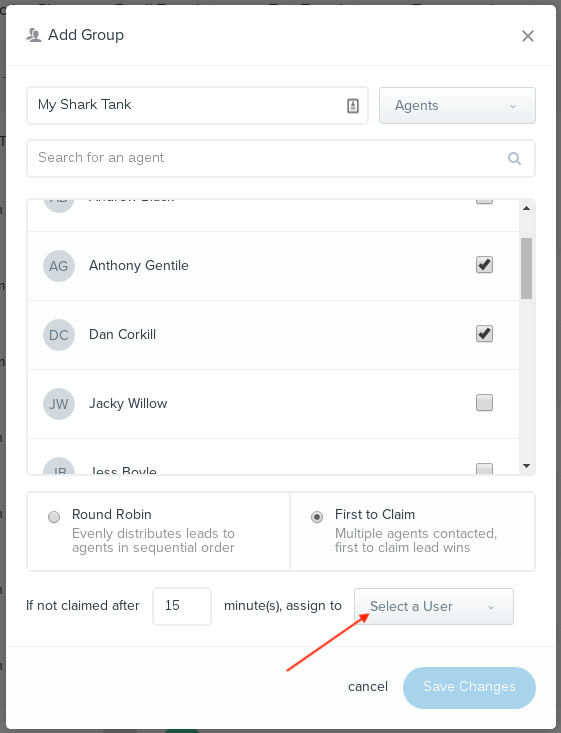561x733 pixels.
Task: Select the First to Claim radio option
Action: (317, 517)
